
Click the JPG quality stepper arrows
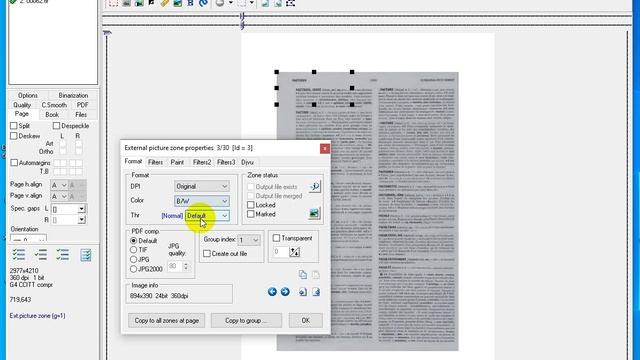[x=186, y=266]
